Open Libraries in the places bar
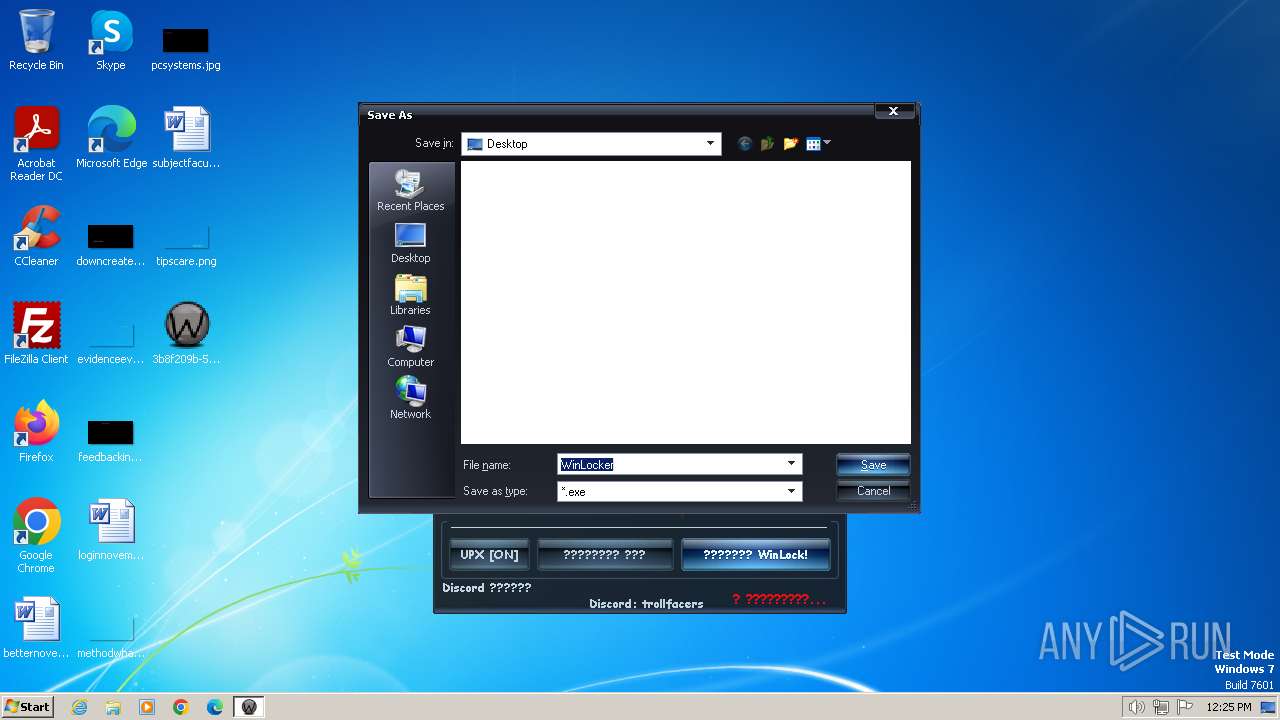The height and width of the screenshot is (720, 1280). 411,295
